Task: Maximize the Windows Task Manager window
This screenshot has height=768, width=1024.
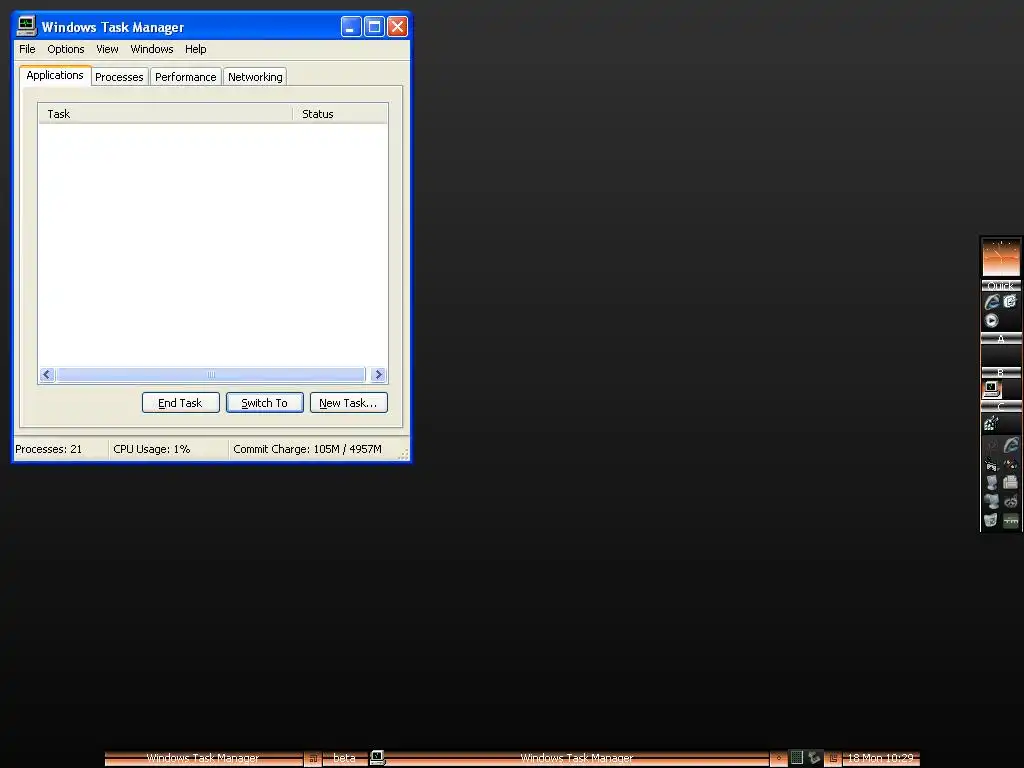Action: (374, 26)
